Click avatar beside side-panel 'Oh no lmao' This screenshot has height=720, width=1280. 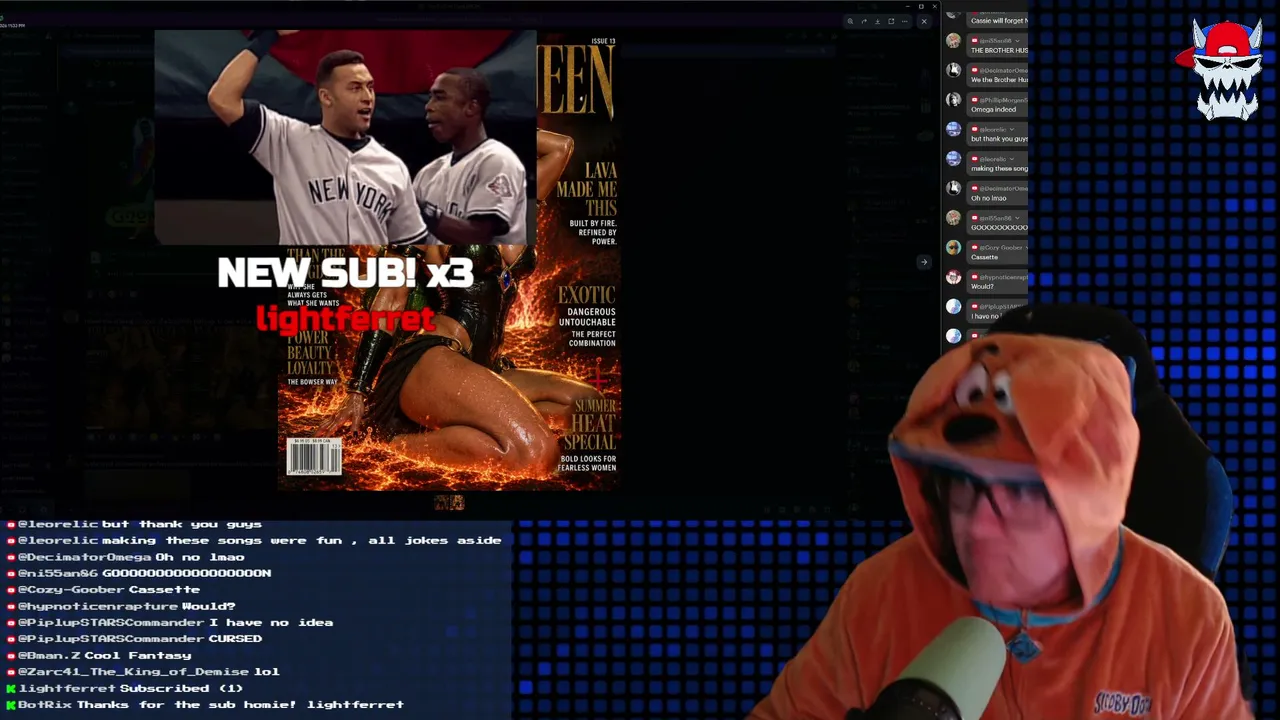953,188
